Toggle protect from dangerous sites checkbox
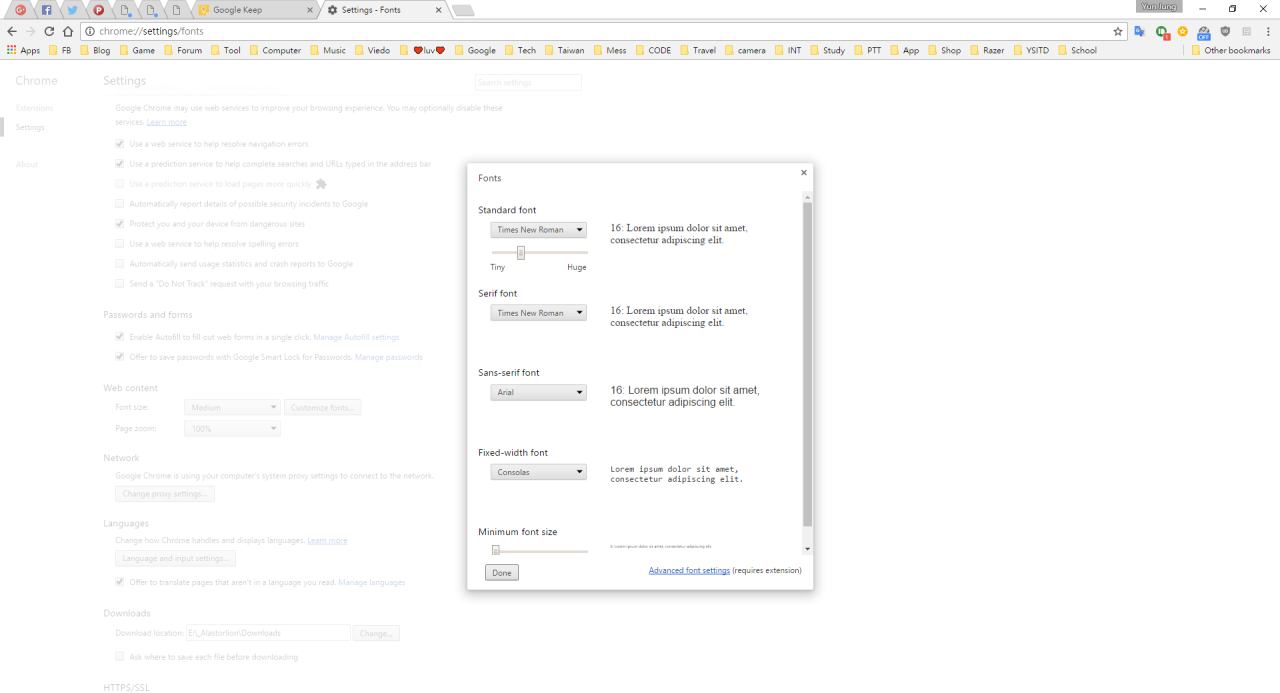The image size is (1280, 693). point(120,224)
